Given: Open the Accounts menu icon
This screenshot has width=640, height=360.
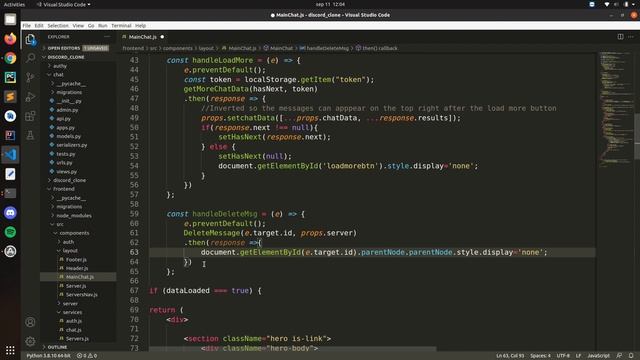Looking at the screenshot, I should 30,322.
